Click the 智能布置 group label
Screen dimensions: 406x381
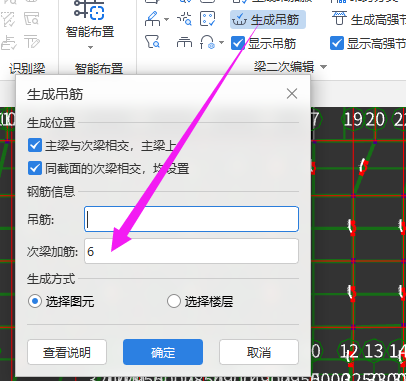coord(99,69)
